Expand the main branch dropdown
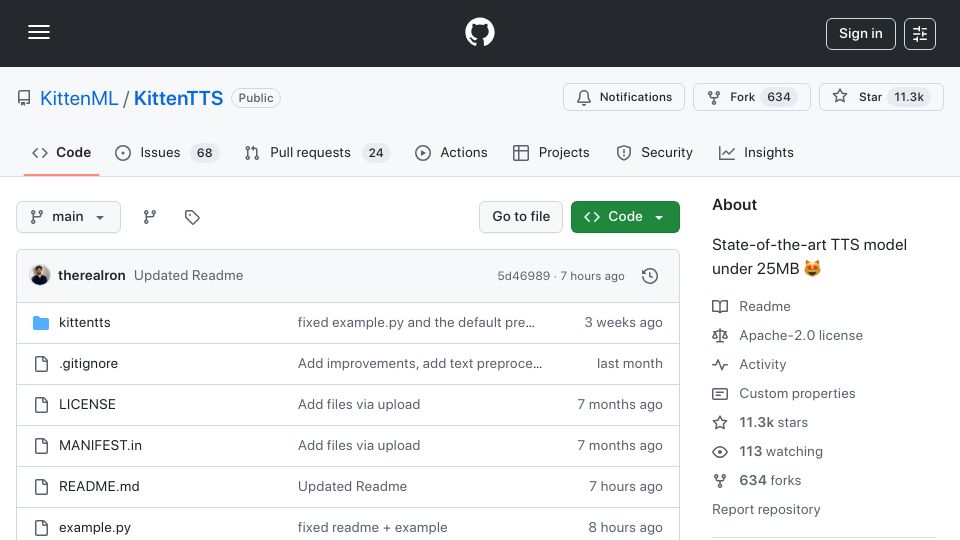Viewport: 960px width, 540px height. click(x=68, y=217)
